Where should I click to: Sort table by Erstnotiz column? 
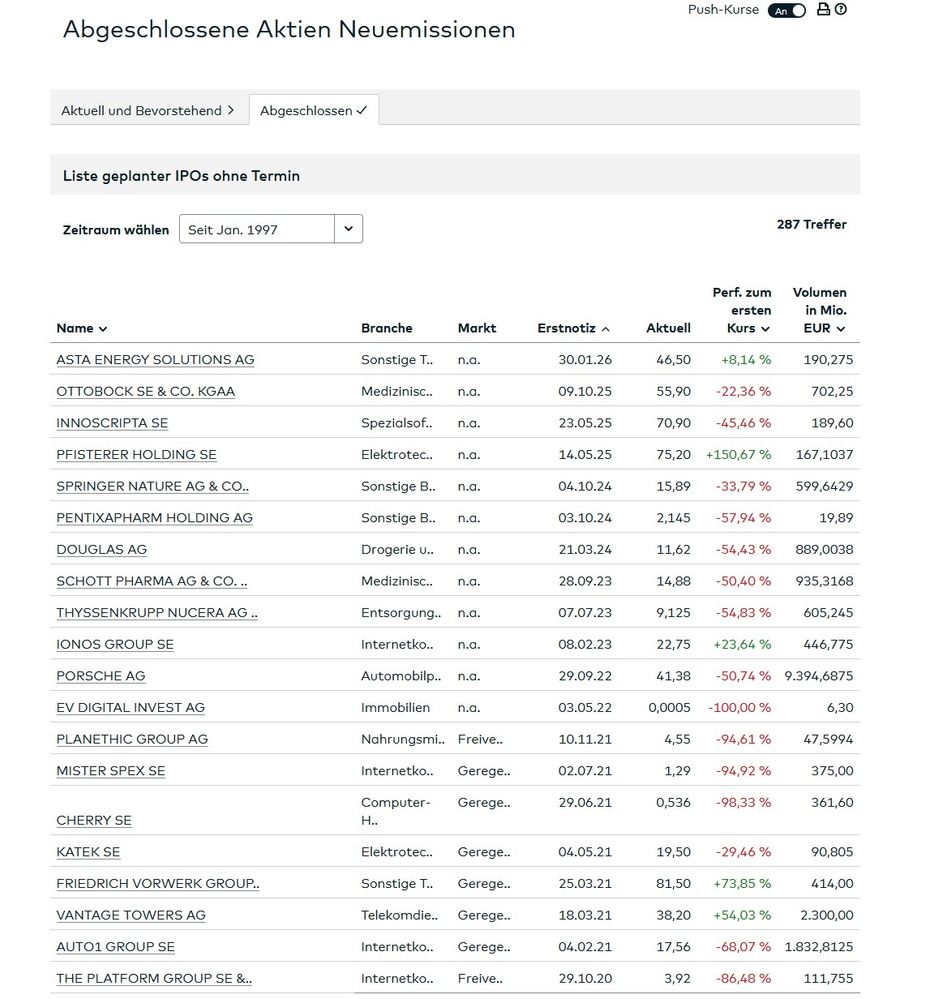573,328
